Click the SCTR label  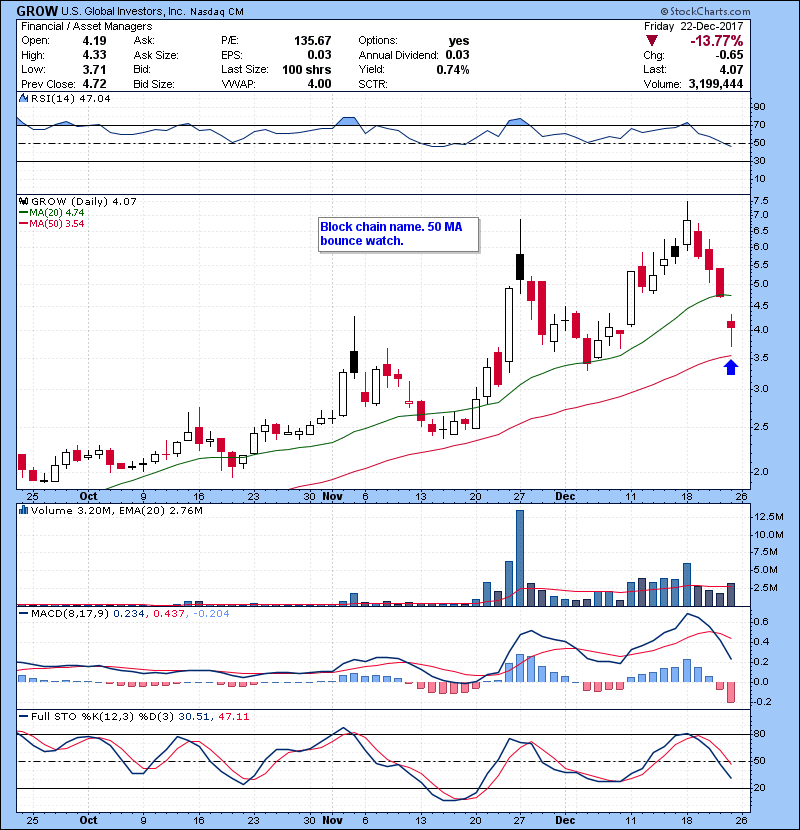(373, 84)
